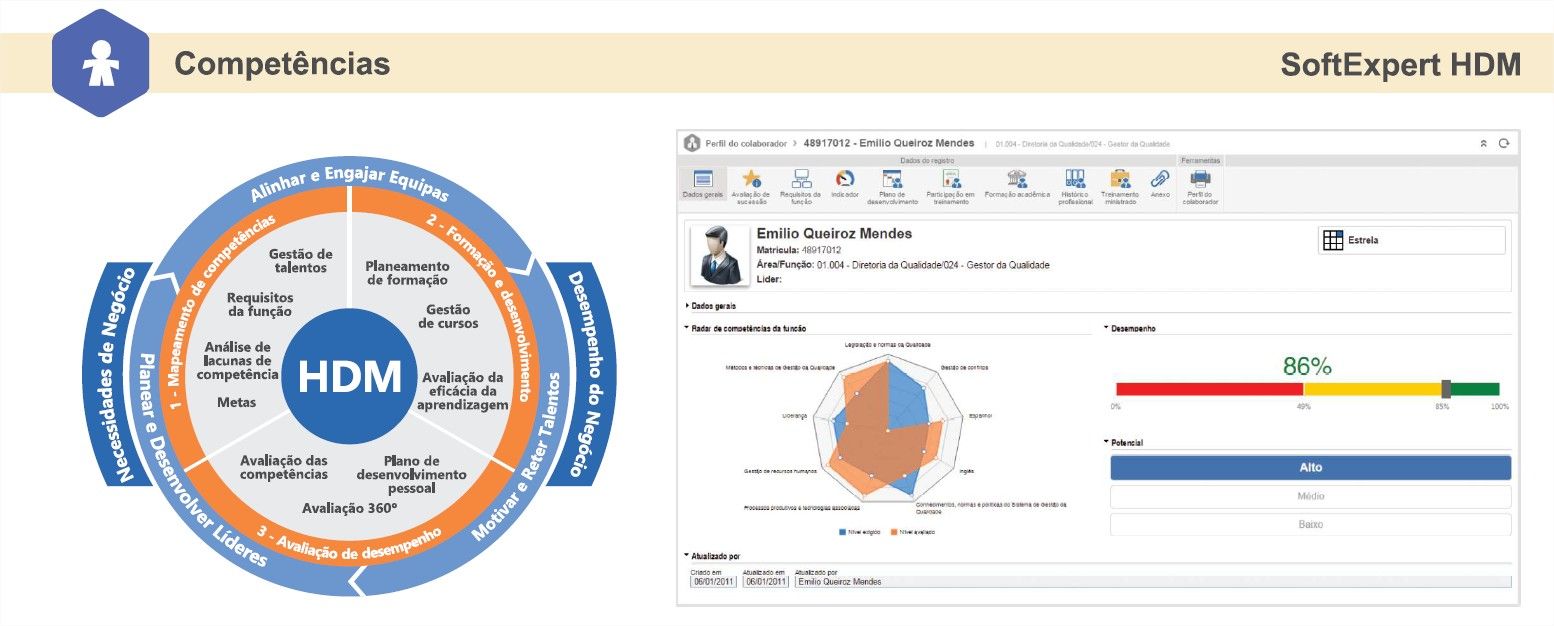1554x626 pixels.
Task: Open the Anexo paperclip icon
Action: pos(1160,179)
